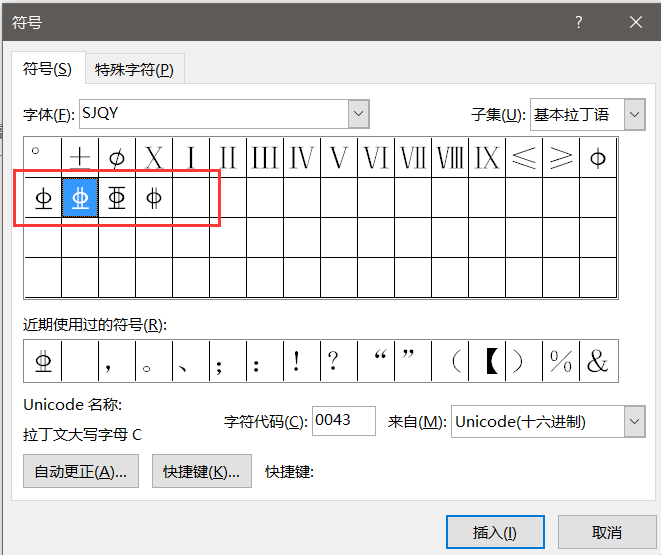Select the highlighted blue rebar symbol

point(80,198)
